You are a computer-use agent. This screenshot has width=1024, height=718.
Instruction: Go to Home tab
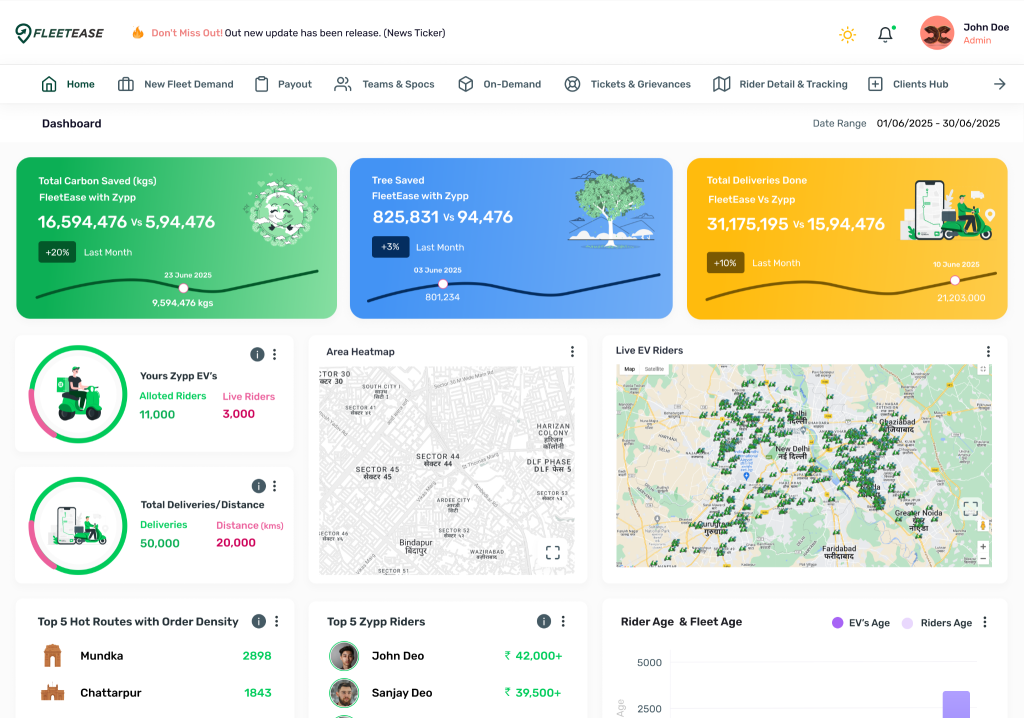pyautogui.click(x=68, y=84)
